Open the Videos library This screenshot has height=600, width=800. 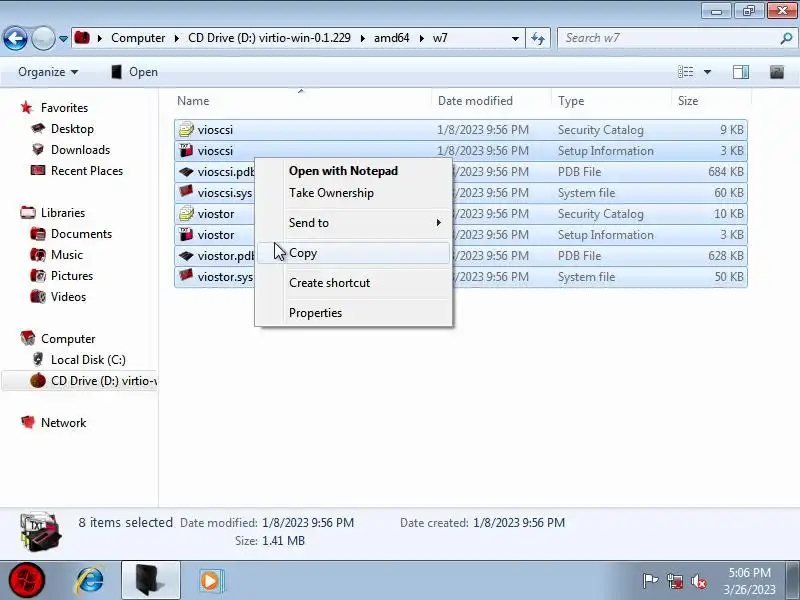pyautogui.click(x=68, y=296)
